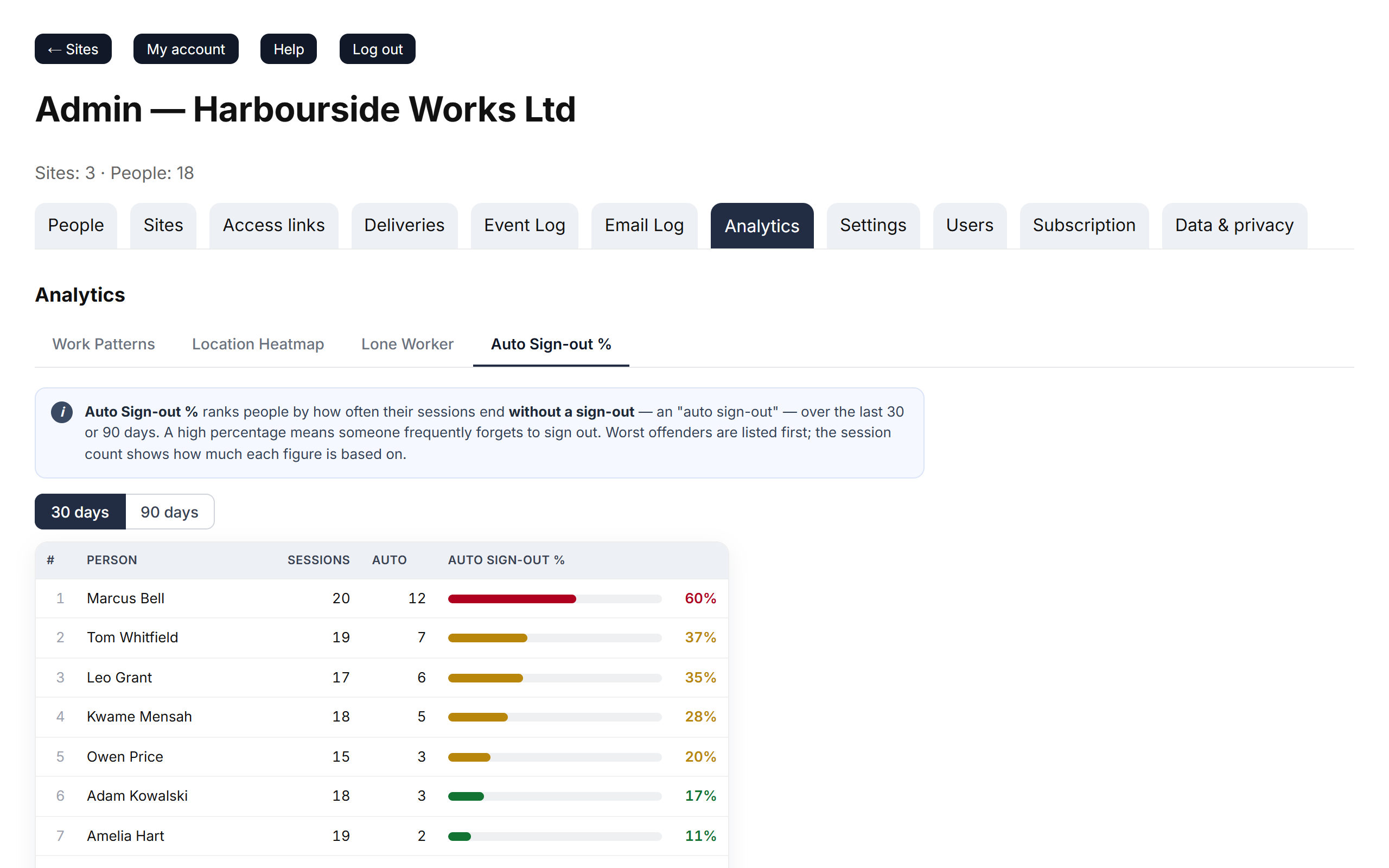Switch the range to 90 days
Image resolution: width=1389 pixels, height=868 pixels.
[x=169, y=512]
